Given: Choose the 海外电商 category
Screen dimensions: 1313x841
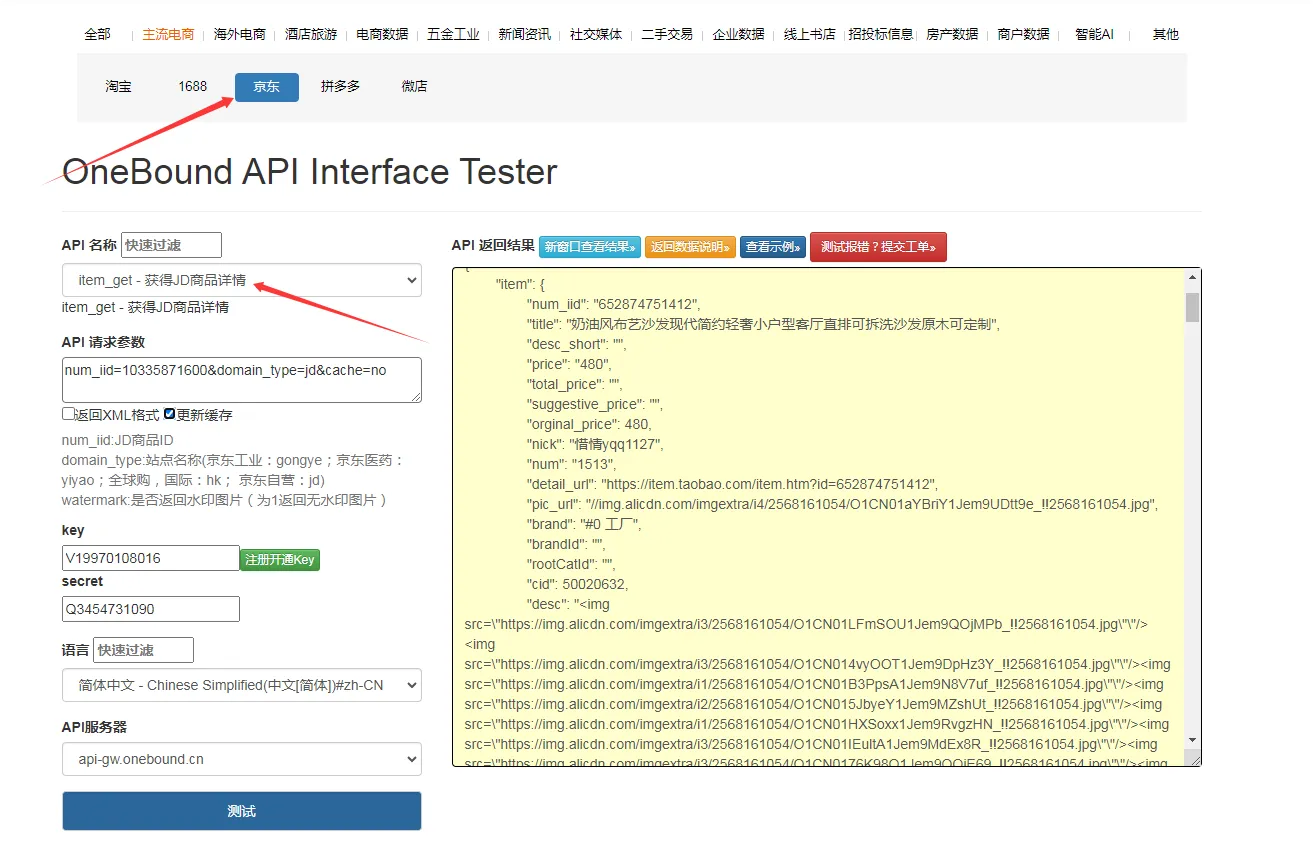Looking at the screenshot, I should pos(239,34).
